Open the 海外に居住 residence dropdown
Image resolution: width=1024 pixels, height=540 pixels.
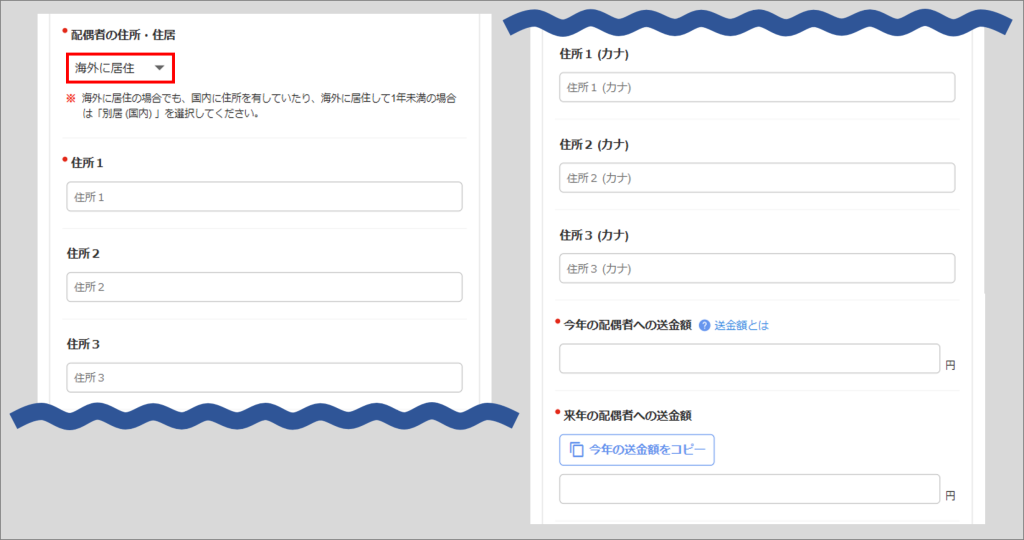[x=119, y=68]
